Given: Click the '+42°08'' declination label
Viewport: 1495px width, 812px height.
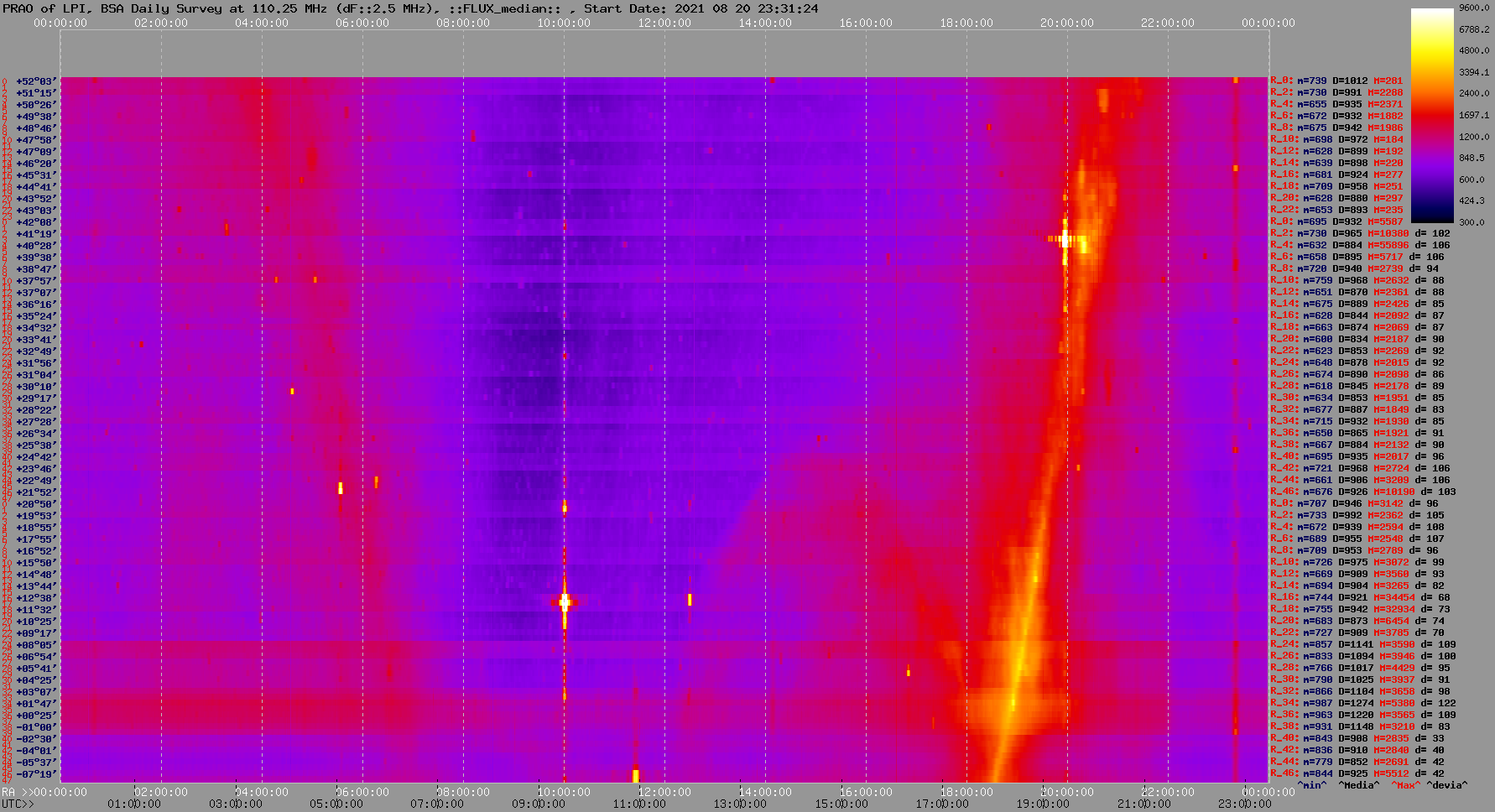Looking at the screenshot, I should pyautogui.click(x=36, y=222).
